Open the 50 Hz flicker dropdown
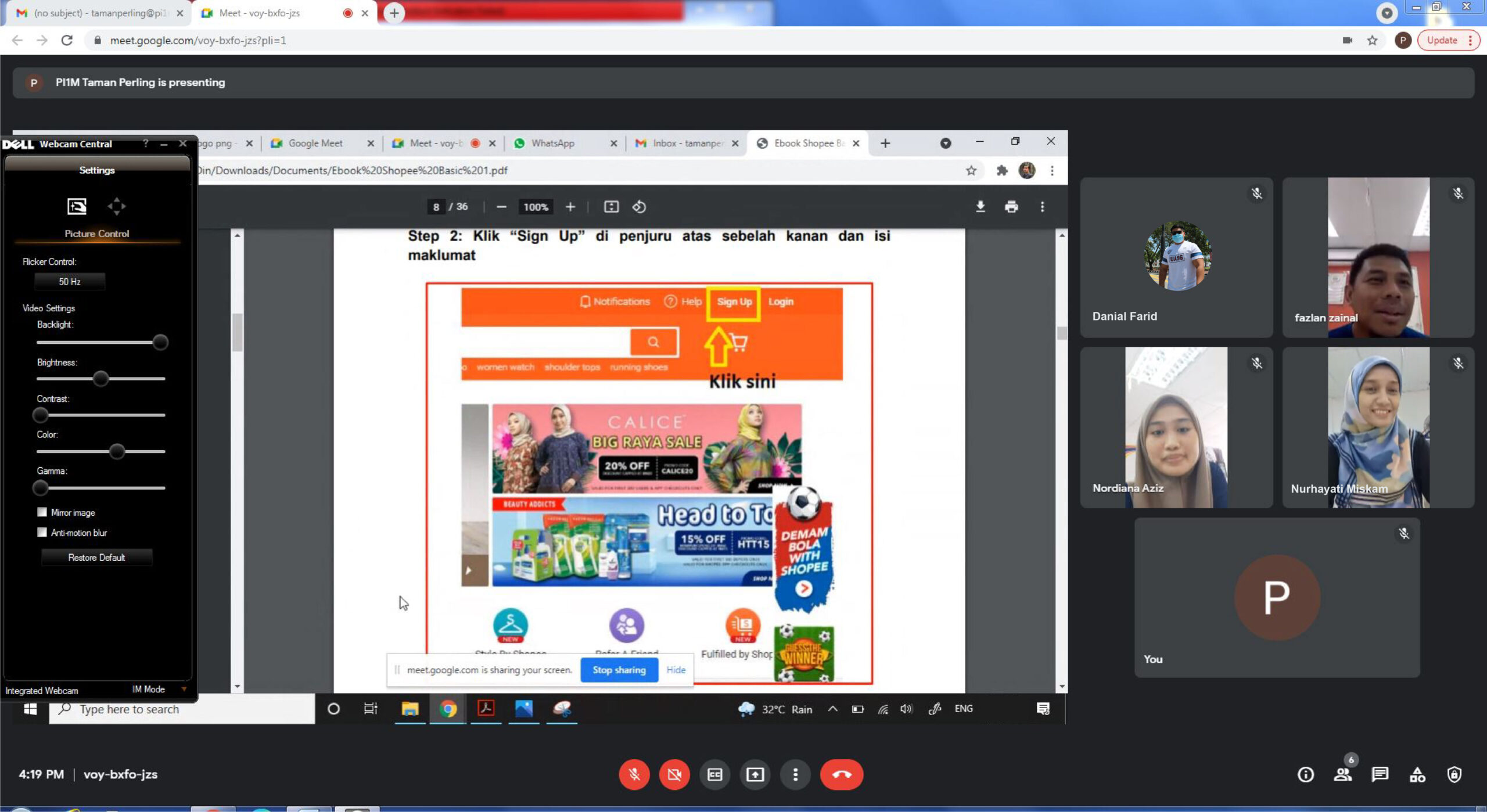1487x812 pixels. pyautogui.click(x=70, y=282)
